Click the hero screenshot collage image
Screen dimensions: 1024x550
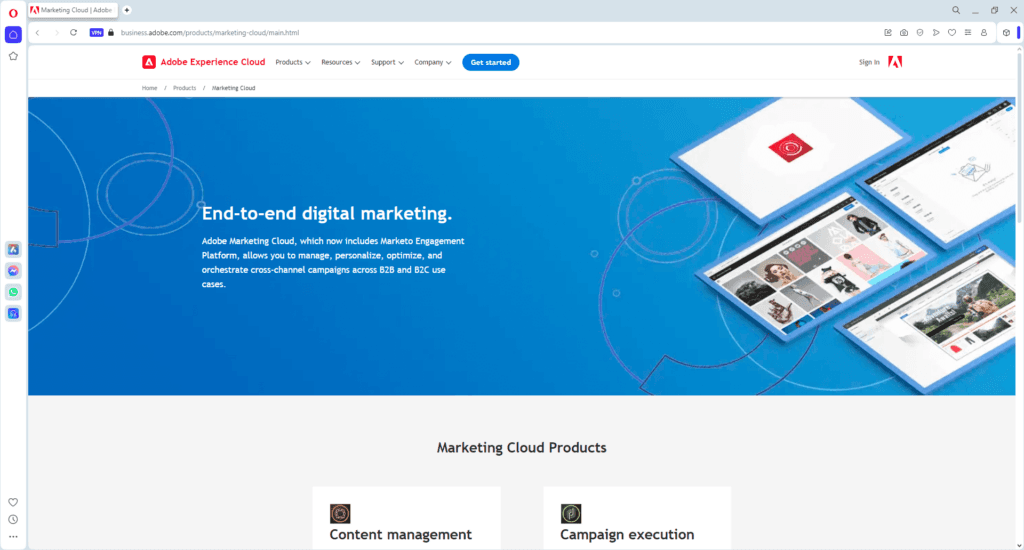coord(842,245)
